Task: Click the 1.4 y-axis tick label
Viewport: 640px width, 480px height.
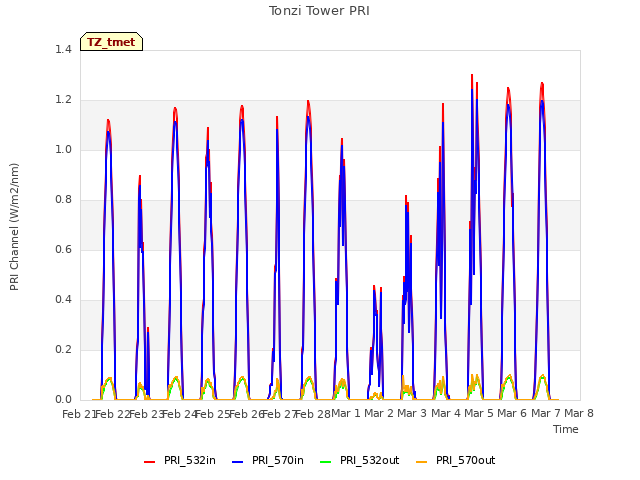Action: 63,49
